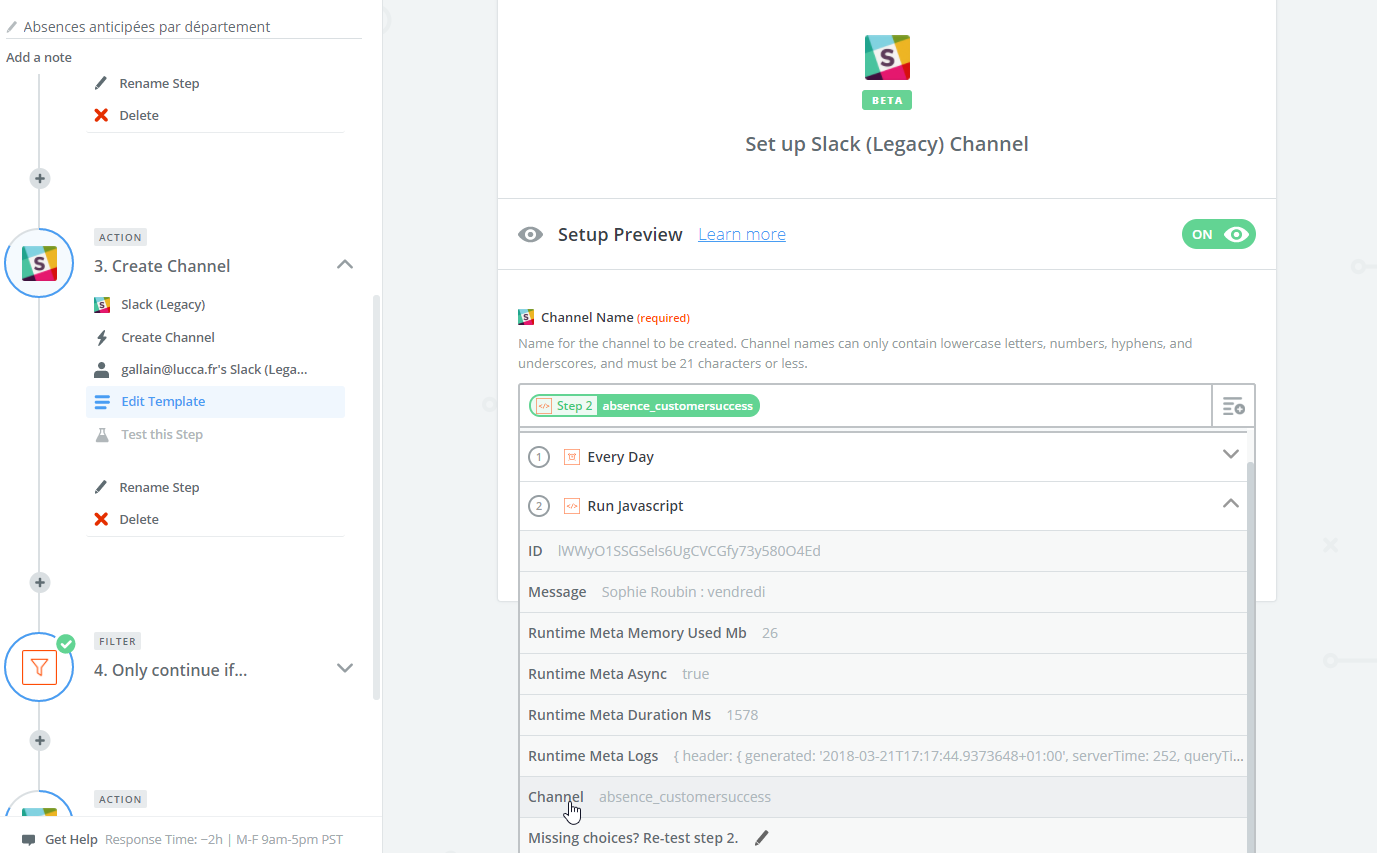Select Runtime Meta Duration Ms row

pyautogui.click(x=883, y=715)
